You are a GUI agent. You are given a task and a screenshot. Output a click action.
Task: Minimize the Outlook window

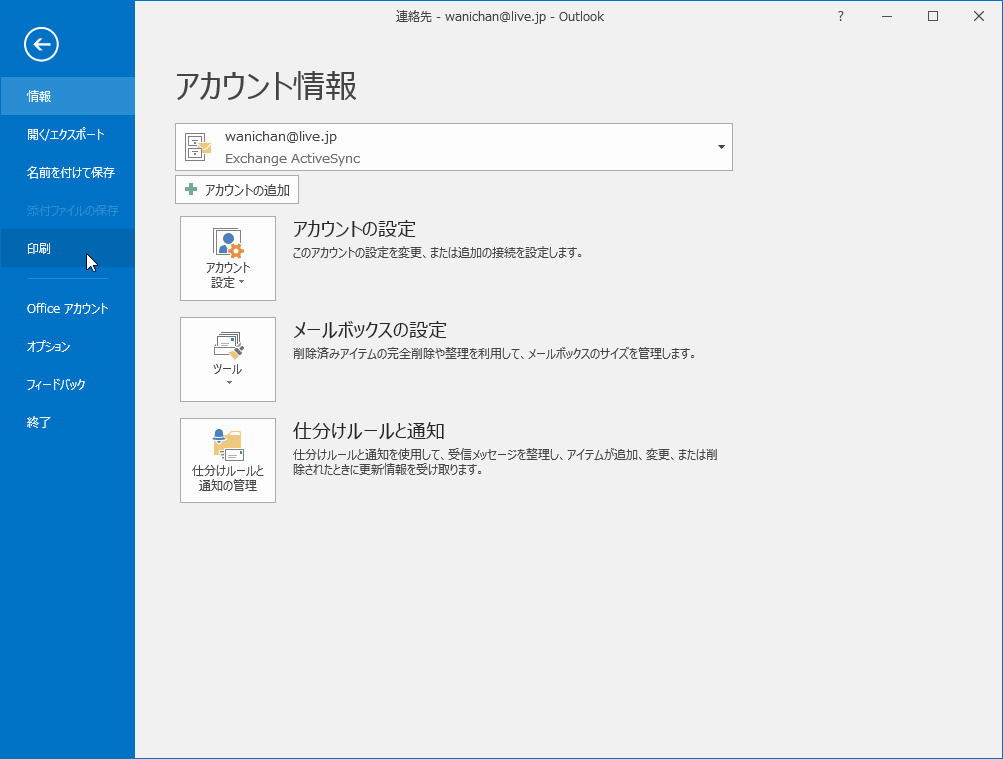[x=887, y=17]
